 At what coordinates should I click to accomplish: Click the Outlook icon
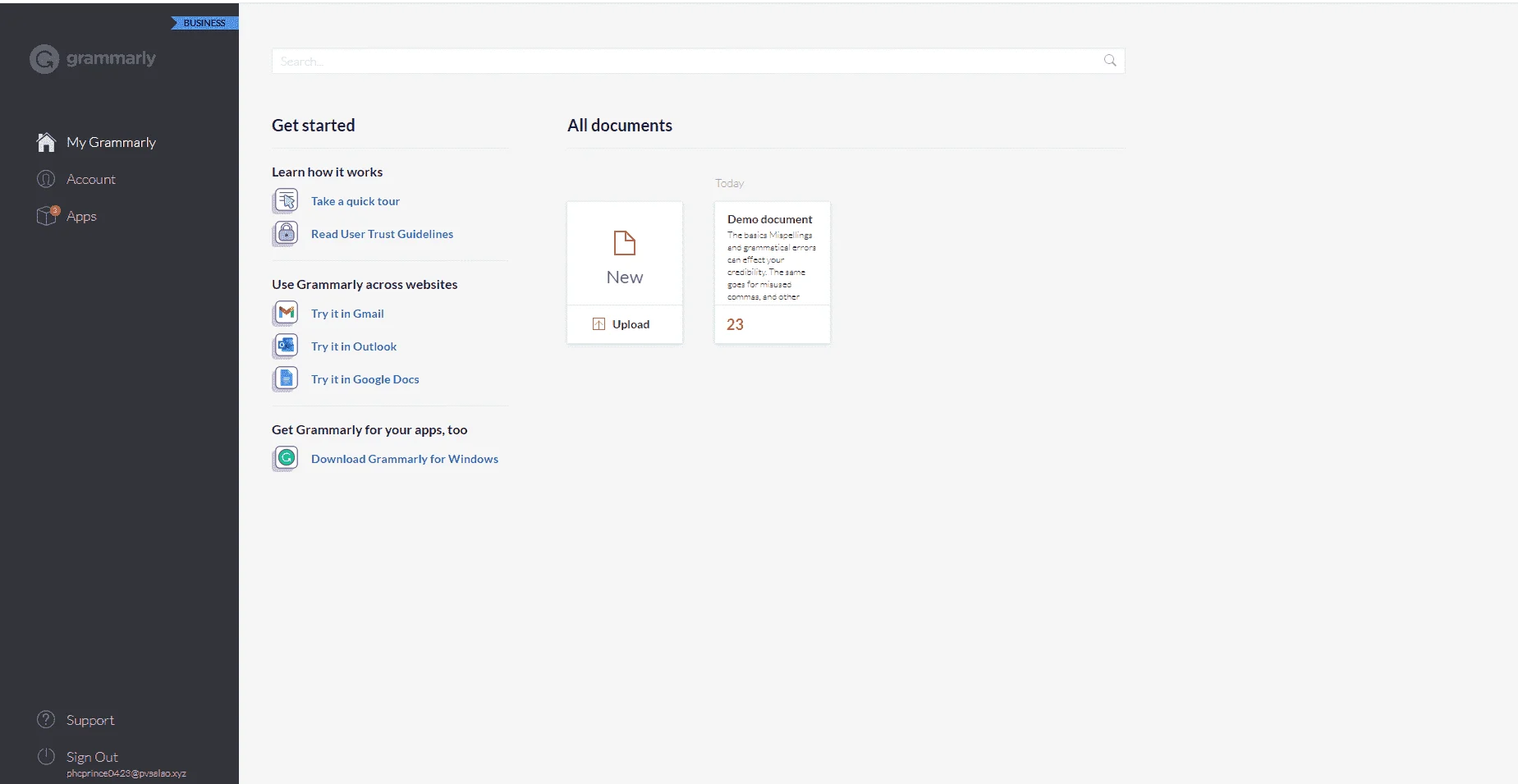(x=286, y=346)
